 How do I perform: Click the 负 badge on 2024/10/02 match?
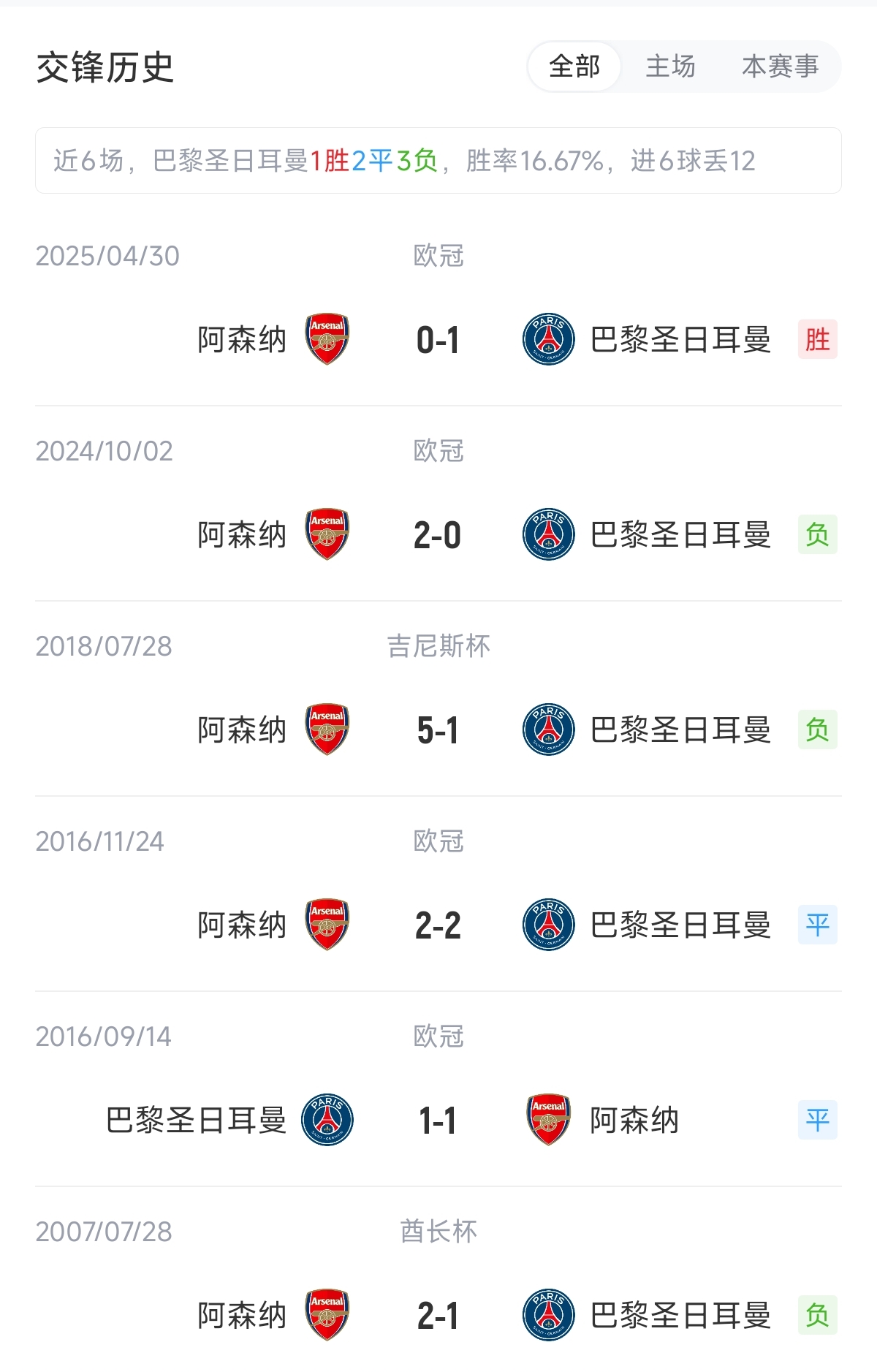(817, 534)
